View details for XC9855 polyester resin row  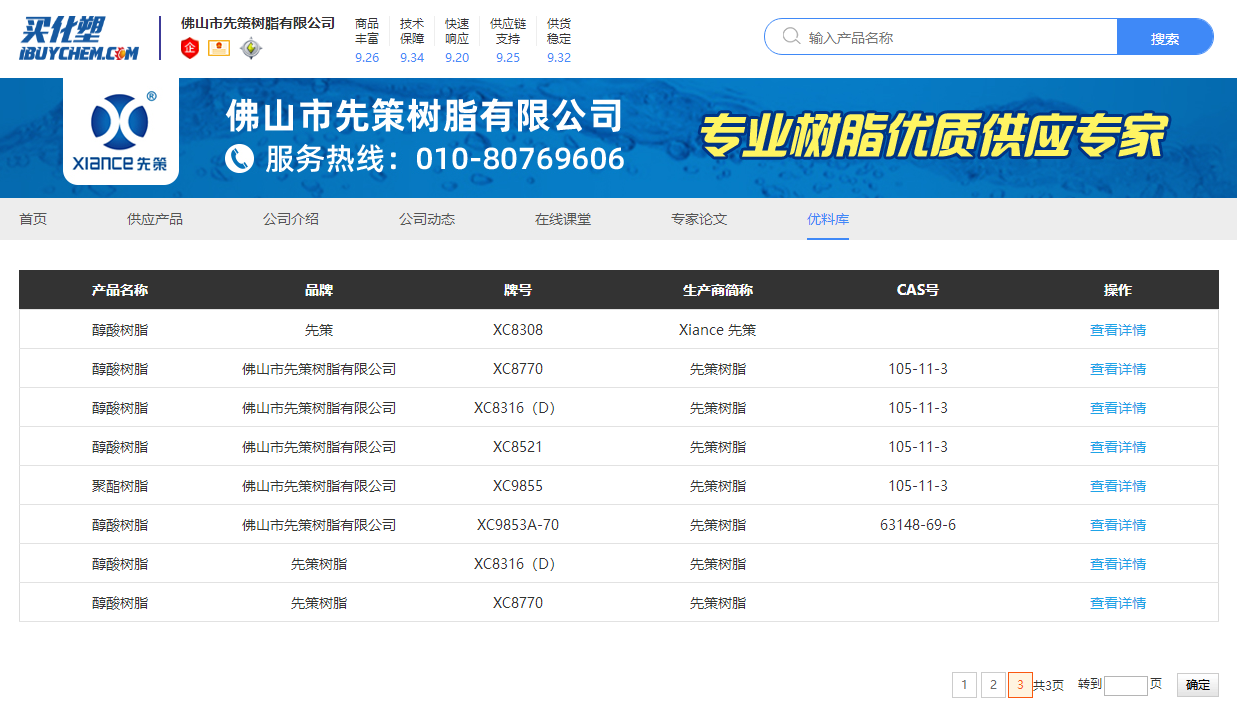[x=1118, y=486]
